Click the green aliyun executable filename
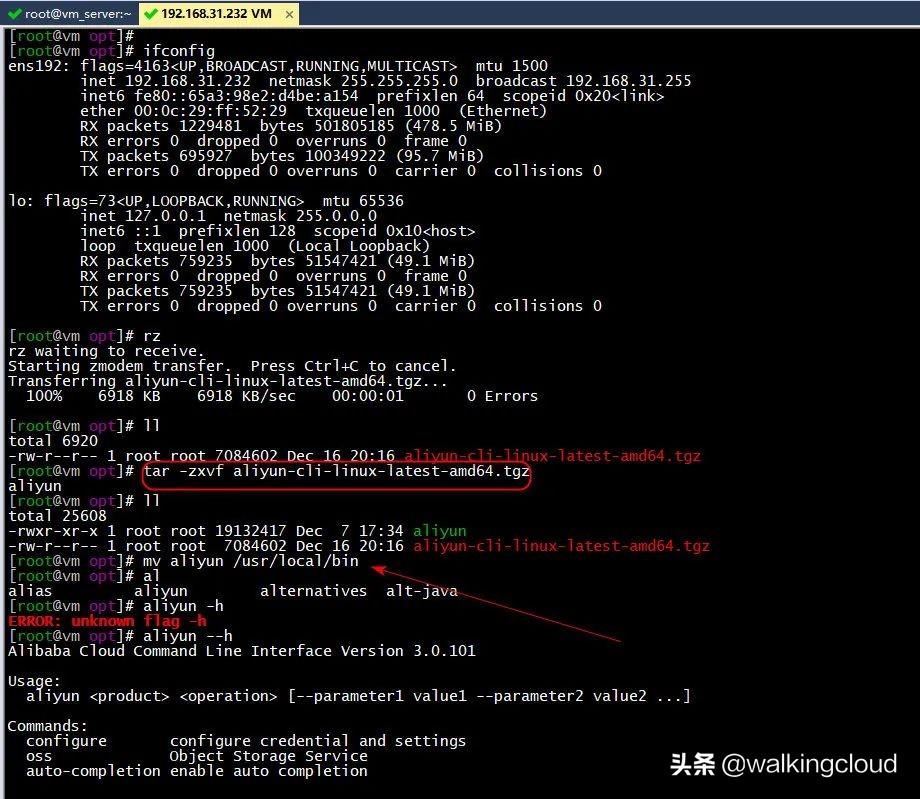The image size is (920, 799). click(x=439, y=531)
